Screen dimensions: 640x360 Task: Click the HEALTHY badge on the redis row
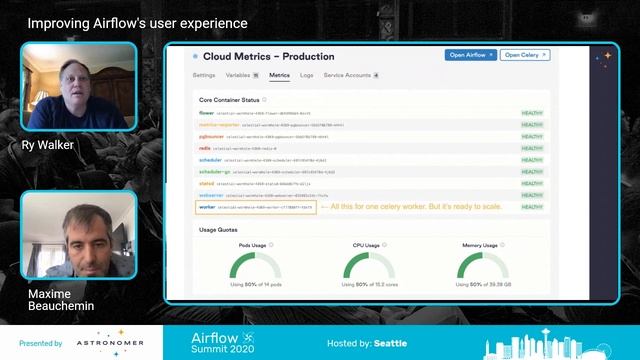(532, 148)
